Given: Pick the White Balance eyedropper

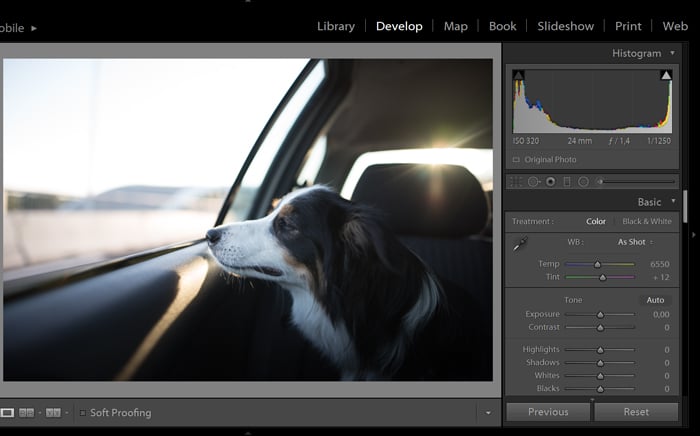Looking at the screenshot, I should [x=520, y=244].
